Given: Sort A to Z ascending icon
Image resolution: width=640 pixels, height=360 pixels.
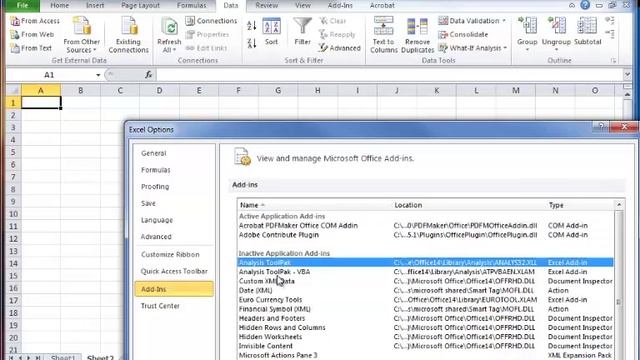Looking at the screenshot, I should tap(252, 26).
